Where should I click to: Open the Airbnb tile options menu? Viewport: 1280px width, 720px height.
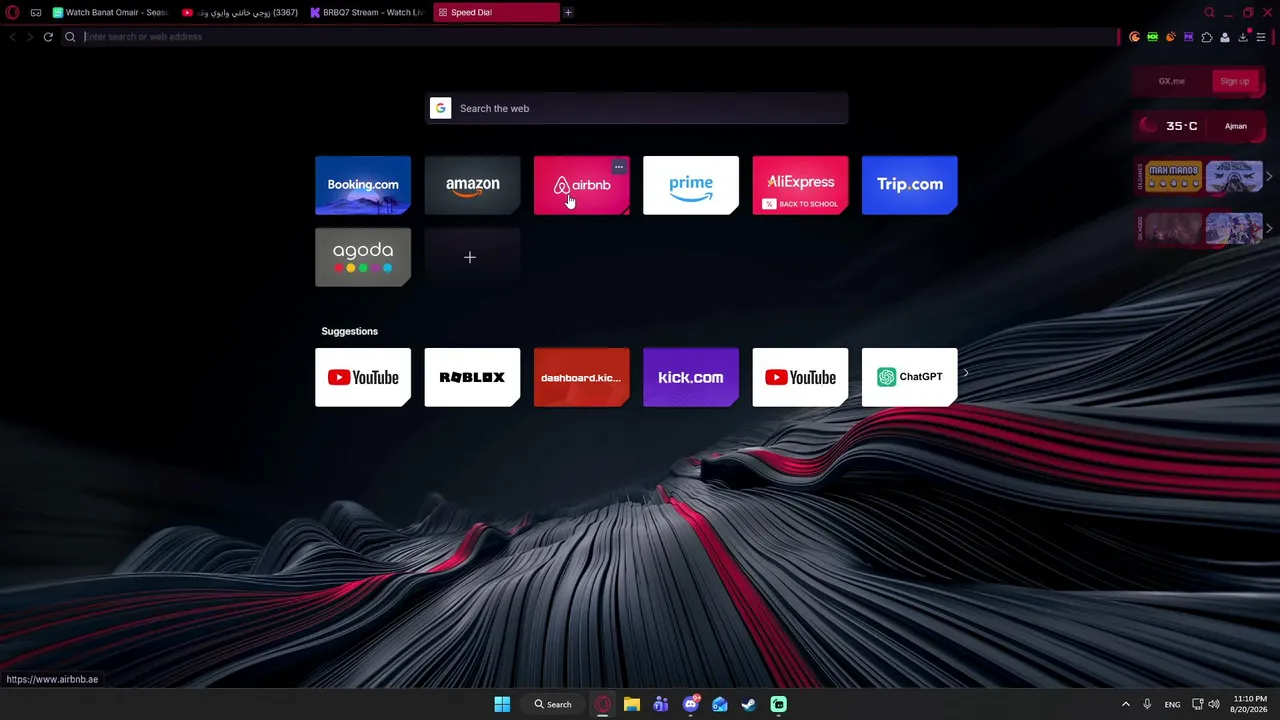[x=619, y=166]
